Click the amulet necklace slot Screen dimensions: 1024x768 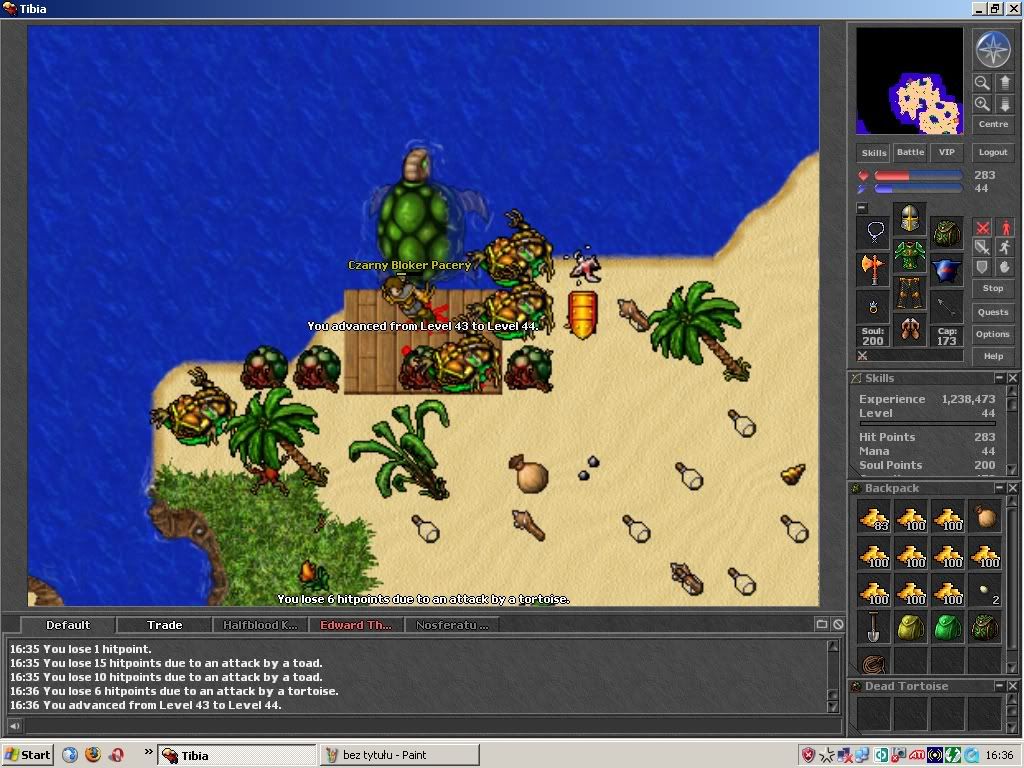tap(873, 232)
